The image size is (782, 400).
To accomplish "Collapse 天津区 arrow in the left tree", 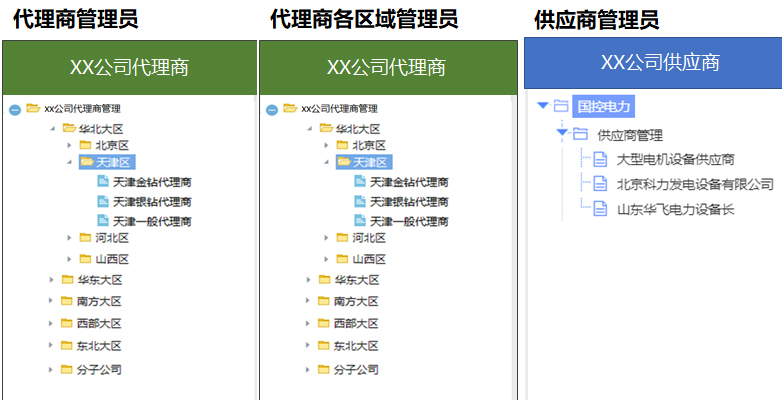I will 69,162.
